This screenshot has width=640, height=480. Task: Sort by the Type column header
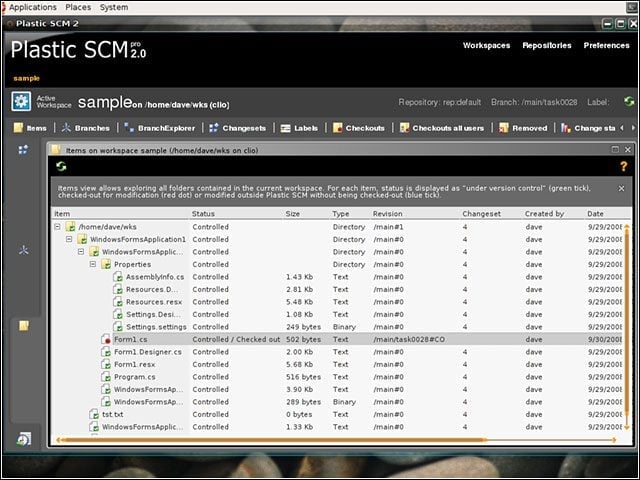pyautogui.click(x=350, y=213)
